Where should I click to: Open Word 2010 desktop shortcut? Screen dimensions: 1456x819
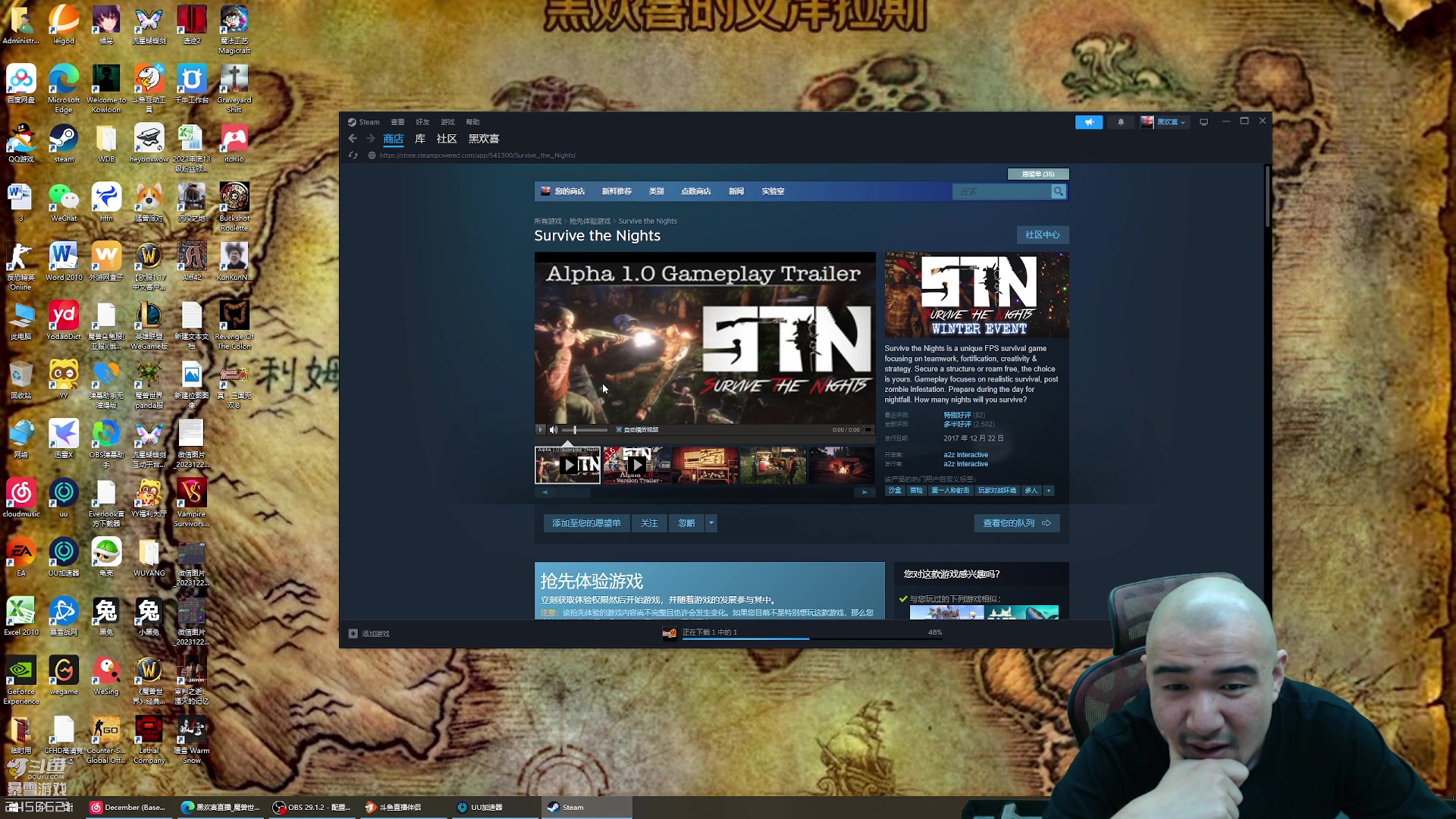pyautogui.click(x=64, y=262)
